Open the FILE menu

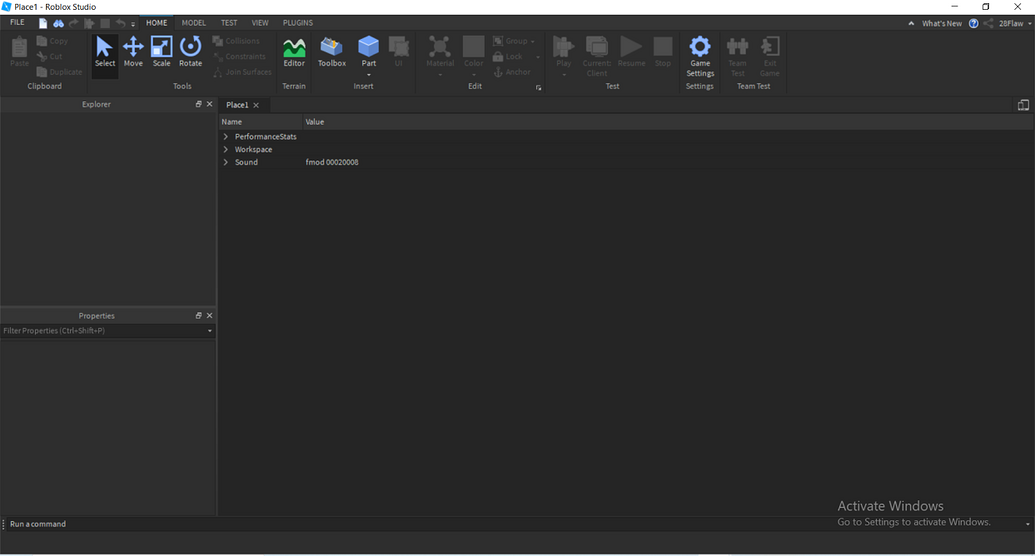tap(17, 22)
